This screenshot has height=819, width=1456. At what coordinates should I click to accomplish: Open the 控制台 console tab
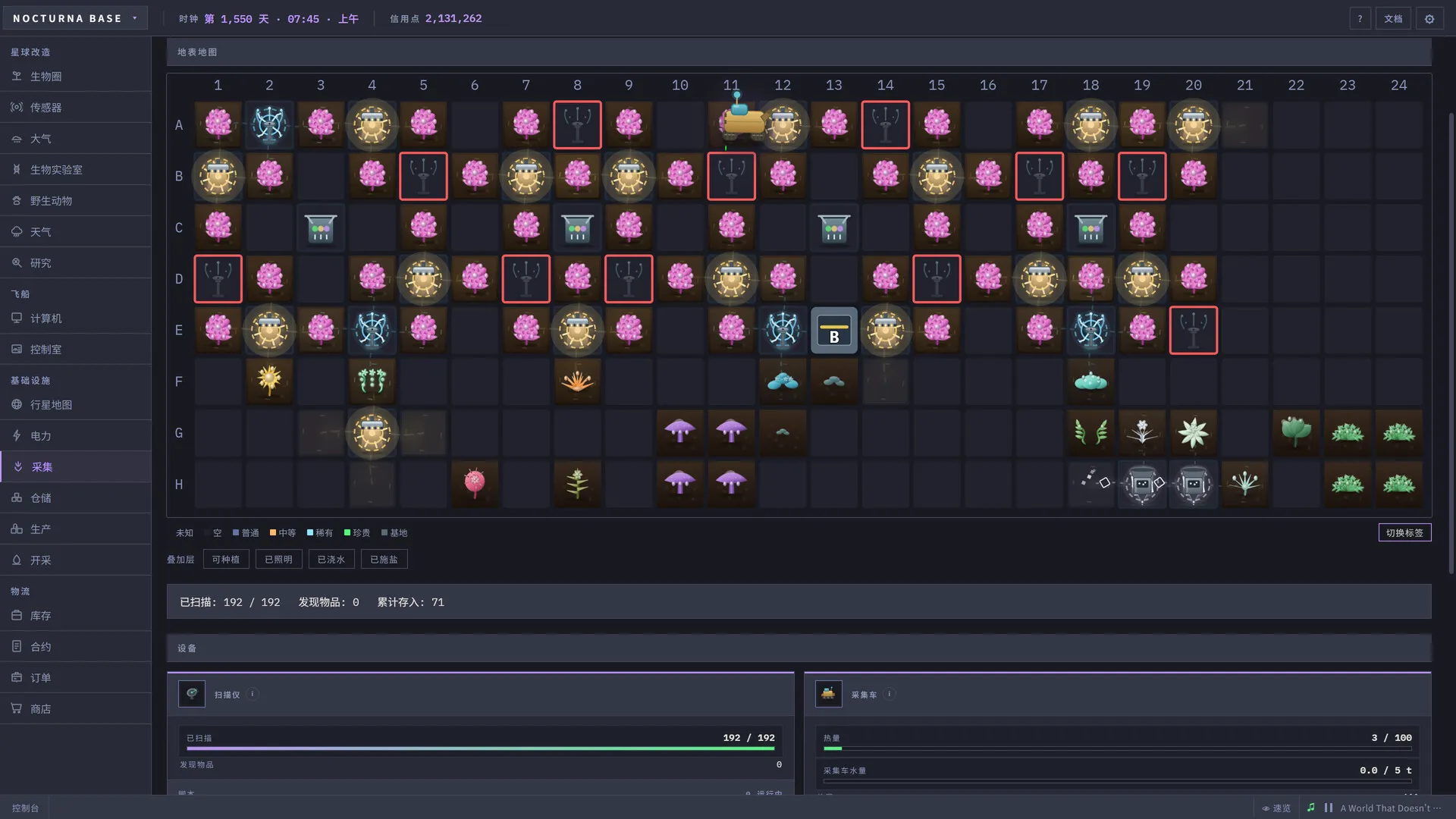coord(25,808)
